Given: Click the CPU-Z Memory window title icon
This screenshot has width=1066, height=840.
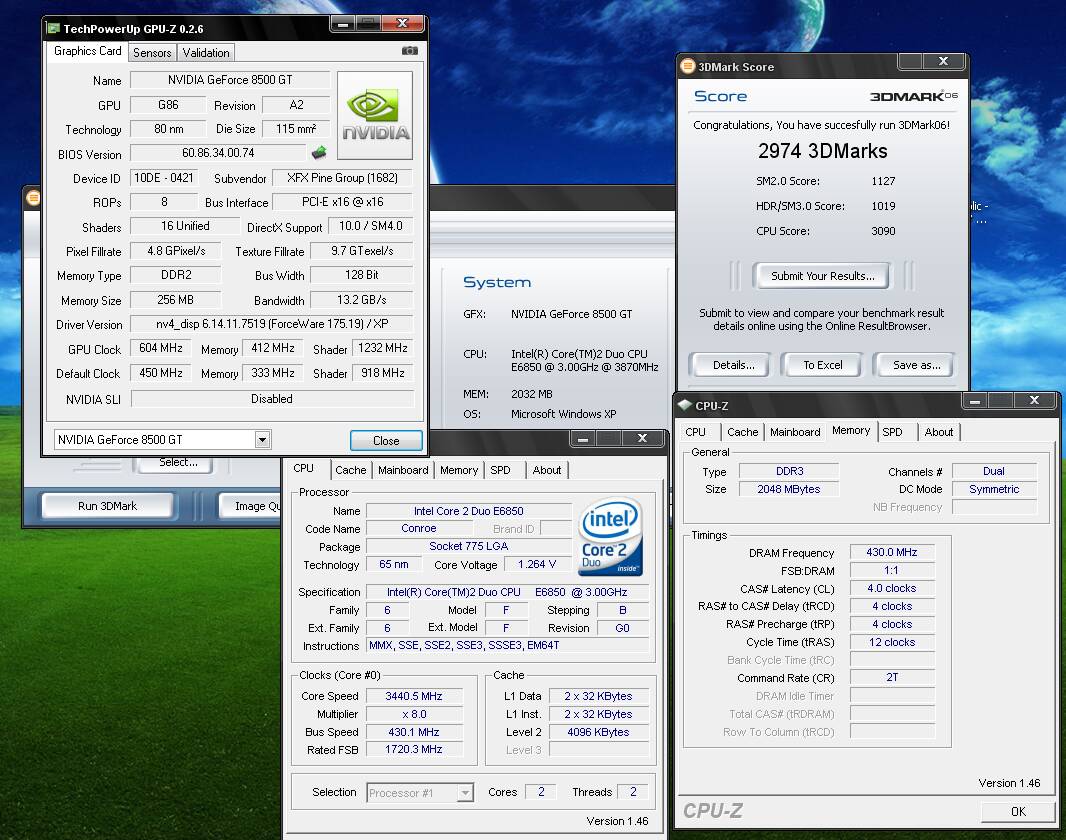Looking at the screenshot, I should point(685,405).
